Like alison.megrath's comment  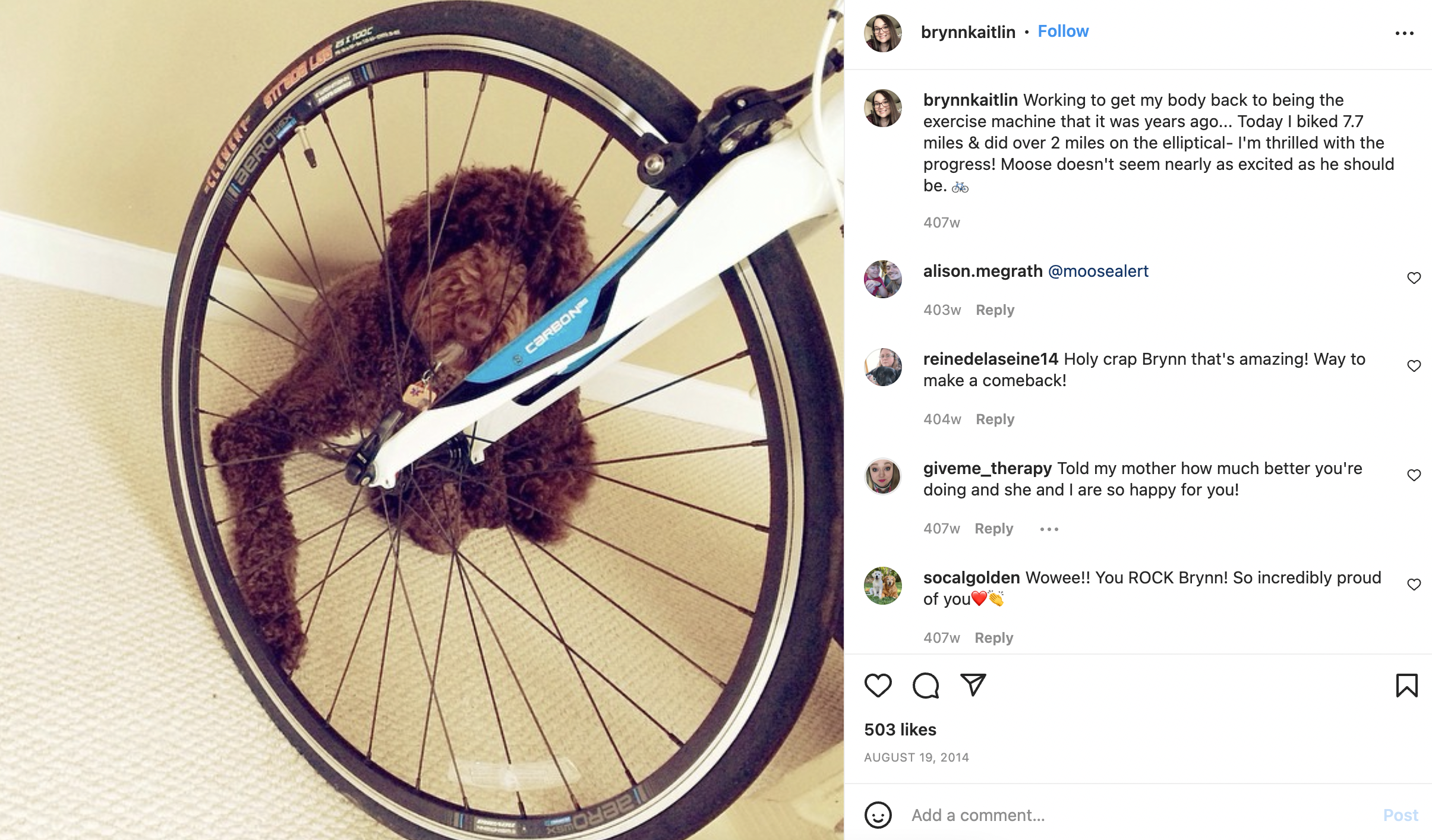pyautogui.click(x=1414, y=278)
